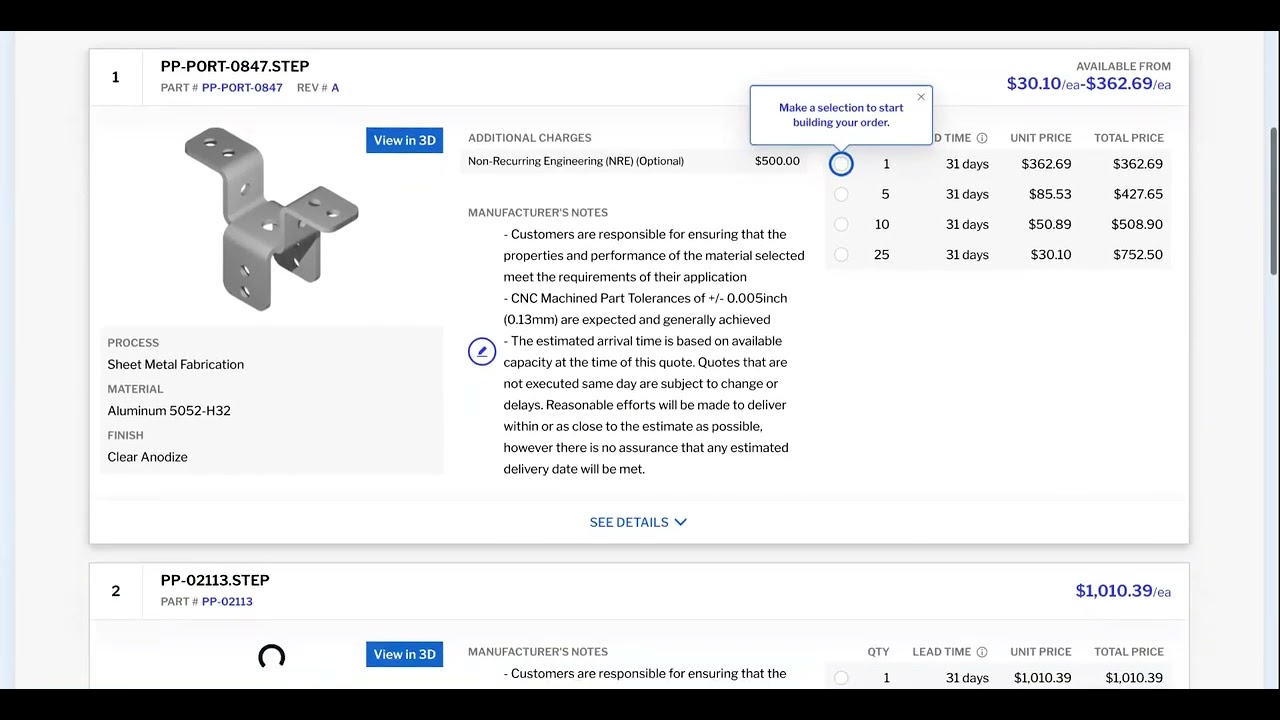Click the sheet metal bracket thumbnail image
1280x720 pixels.
(x=271, y=218)
